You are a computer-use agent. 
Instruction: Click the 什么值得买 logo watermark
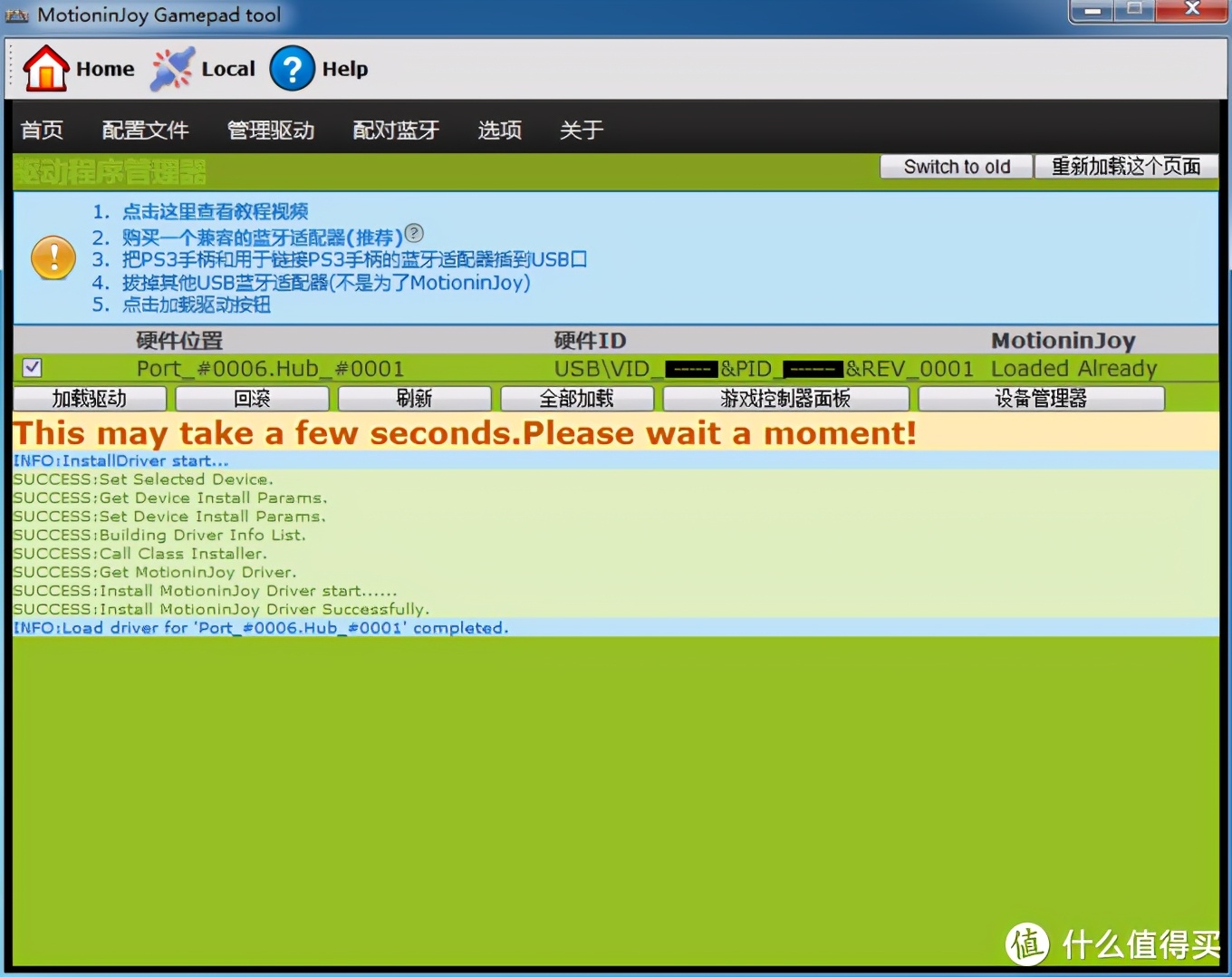click(1026, 945)
